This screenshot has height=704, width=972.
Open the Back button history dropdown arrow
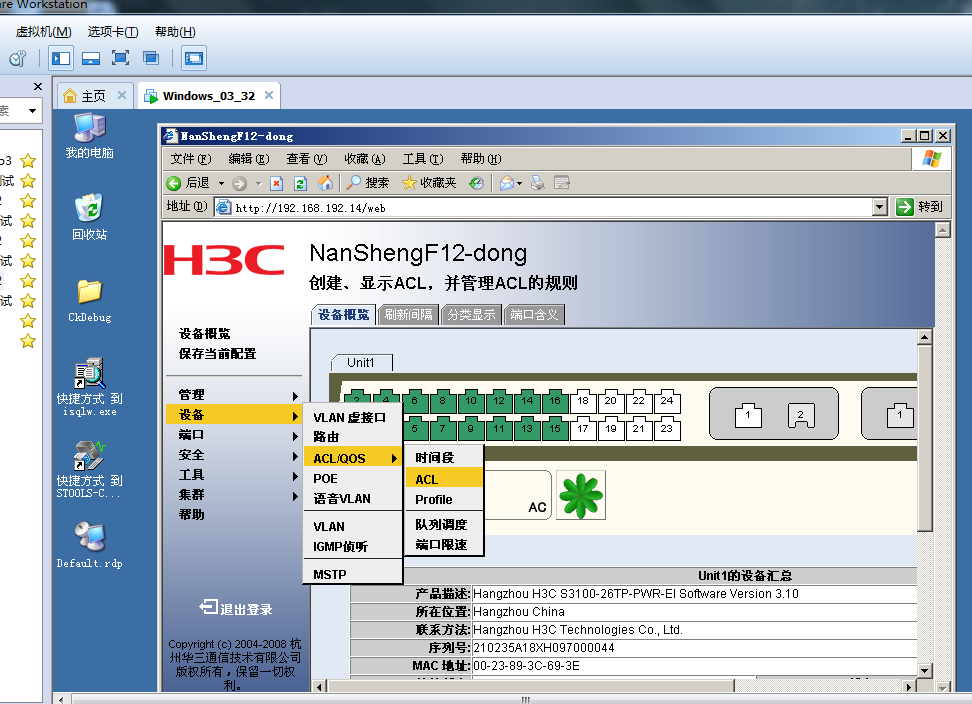tap(221, 183)
